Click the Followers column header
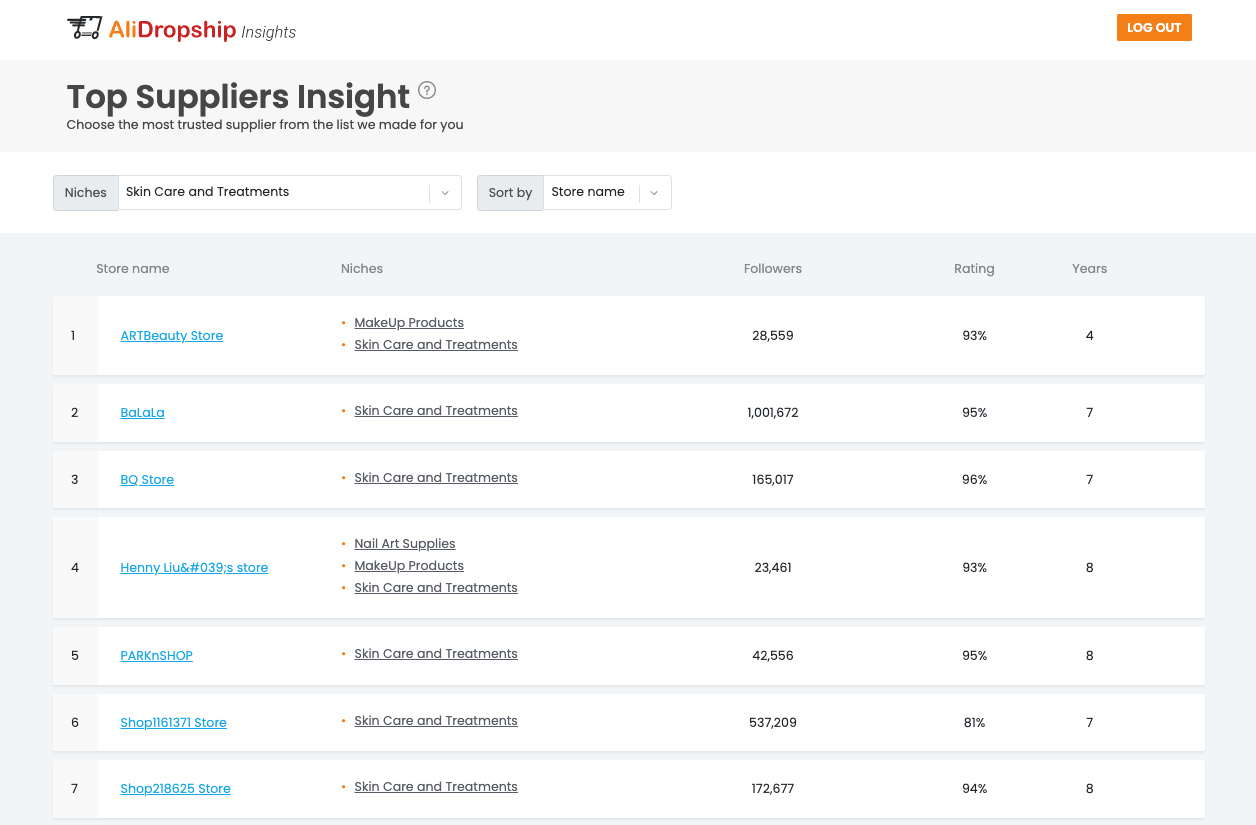The image size is (1256, 825). (772, 269)
